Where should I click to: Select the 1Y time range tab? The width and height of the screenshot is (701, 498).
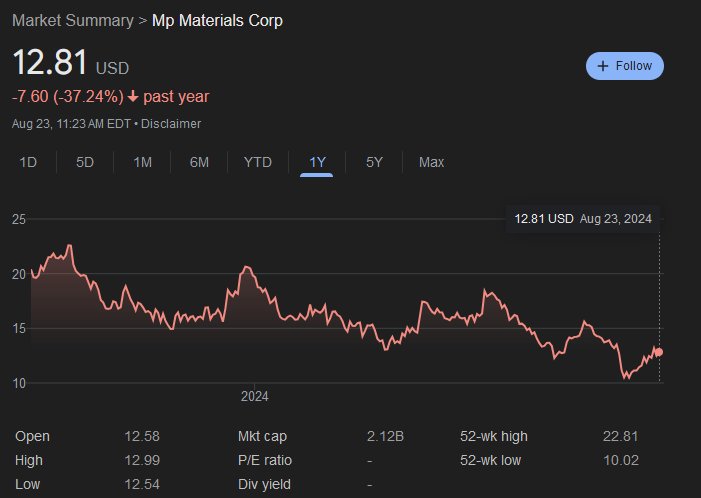(317, 162)
